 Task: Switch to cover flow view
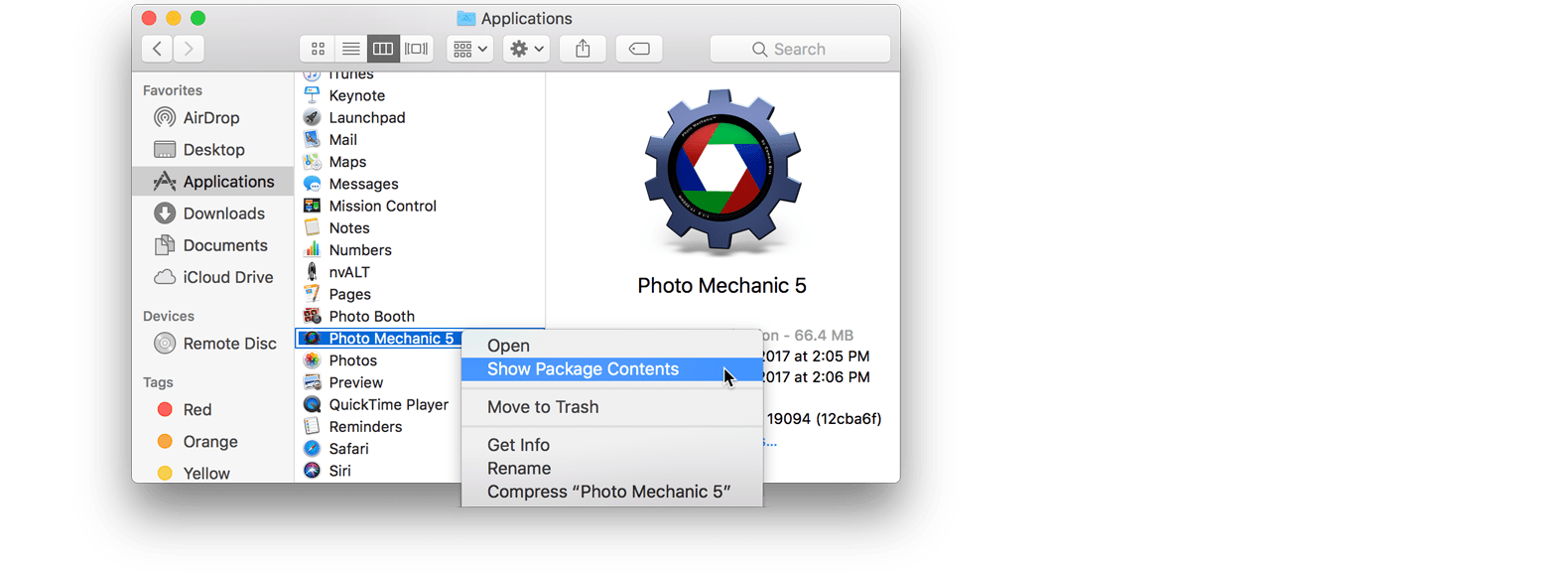coord(417,49)
